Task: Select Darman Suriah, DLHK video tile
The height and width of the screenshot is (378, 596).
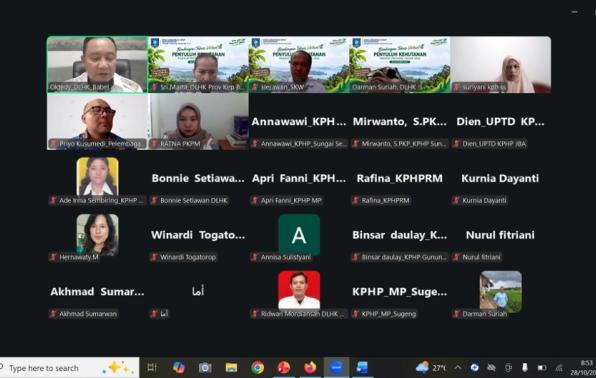Action: [x=399, y=65]
